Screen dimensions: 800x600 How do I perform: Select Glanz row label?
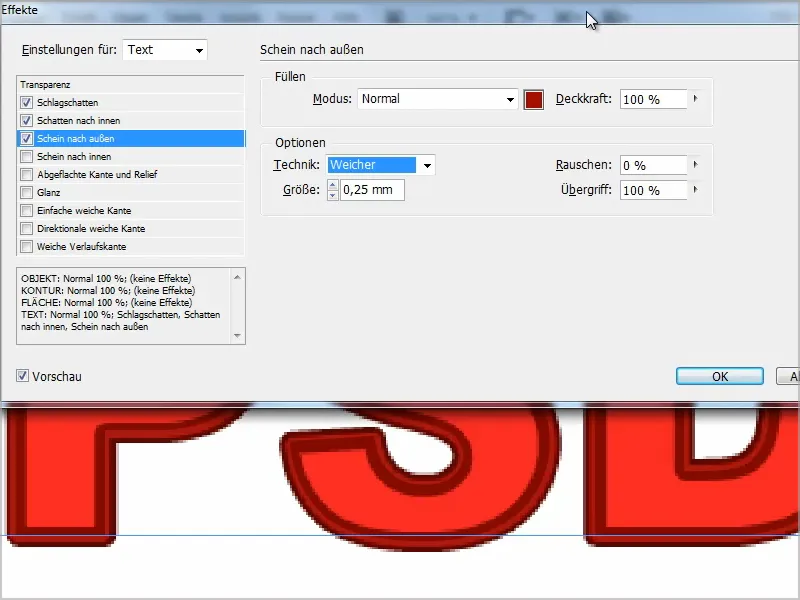click(x=48, y=192)
